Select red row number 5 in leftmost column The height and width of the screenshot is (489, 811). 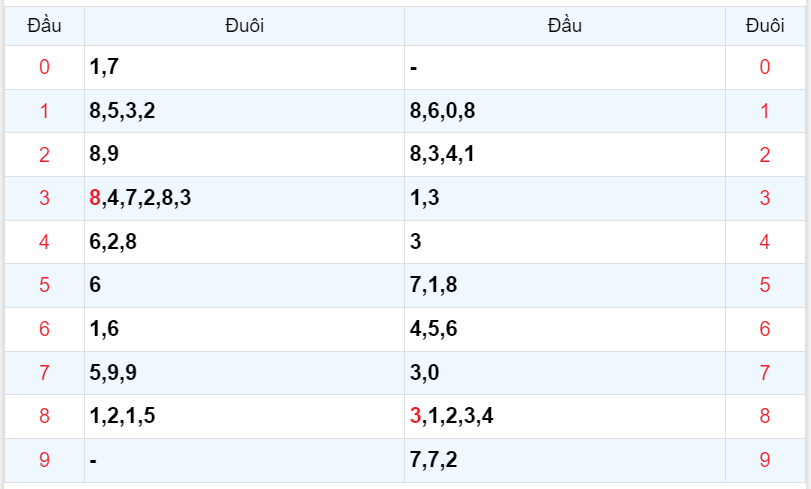(44, 285)
